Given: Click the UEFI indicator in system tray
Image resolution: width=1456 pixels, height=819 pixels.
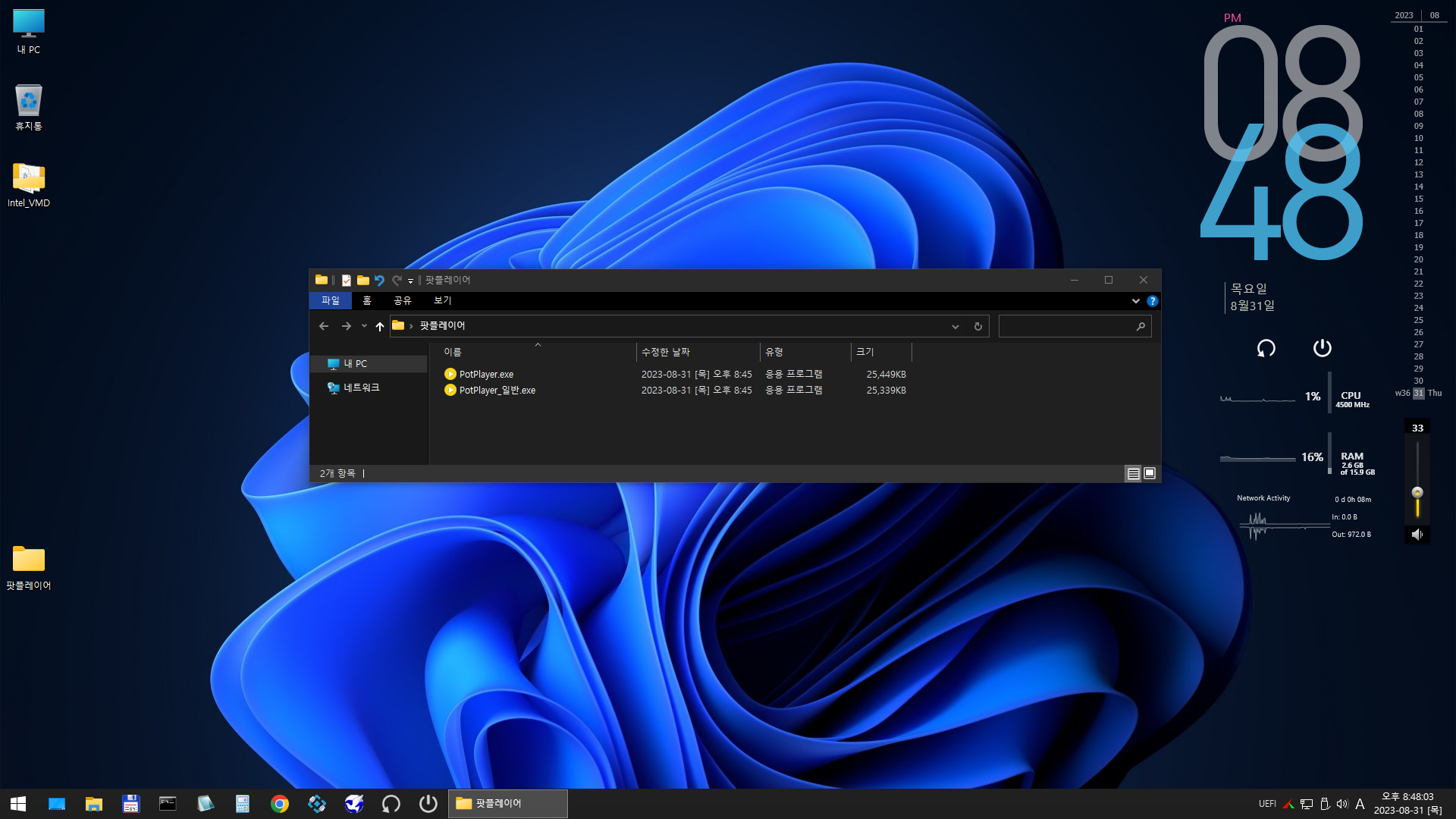Looking at the screenshot, I should pos(1267,804).
